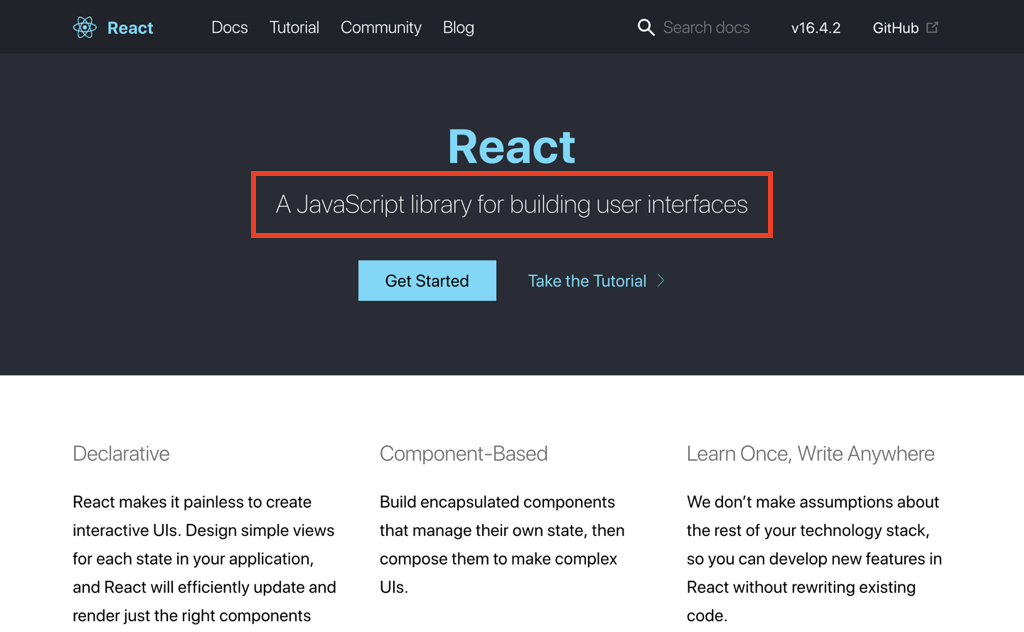The height and width of the screenshot is (632, 1024).
Task: Open the GitHub link in the navbar
Action: (895, 28)
